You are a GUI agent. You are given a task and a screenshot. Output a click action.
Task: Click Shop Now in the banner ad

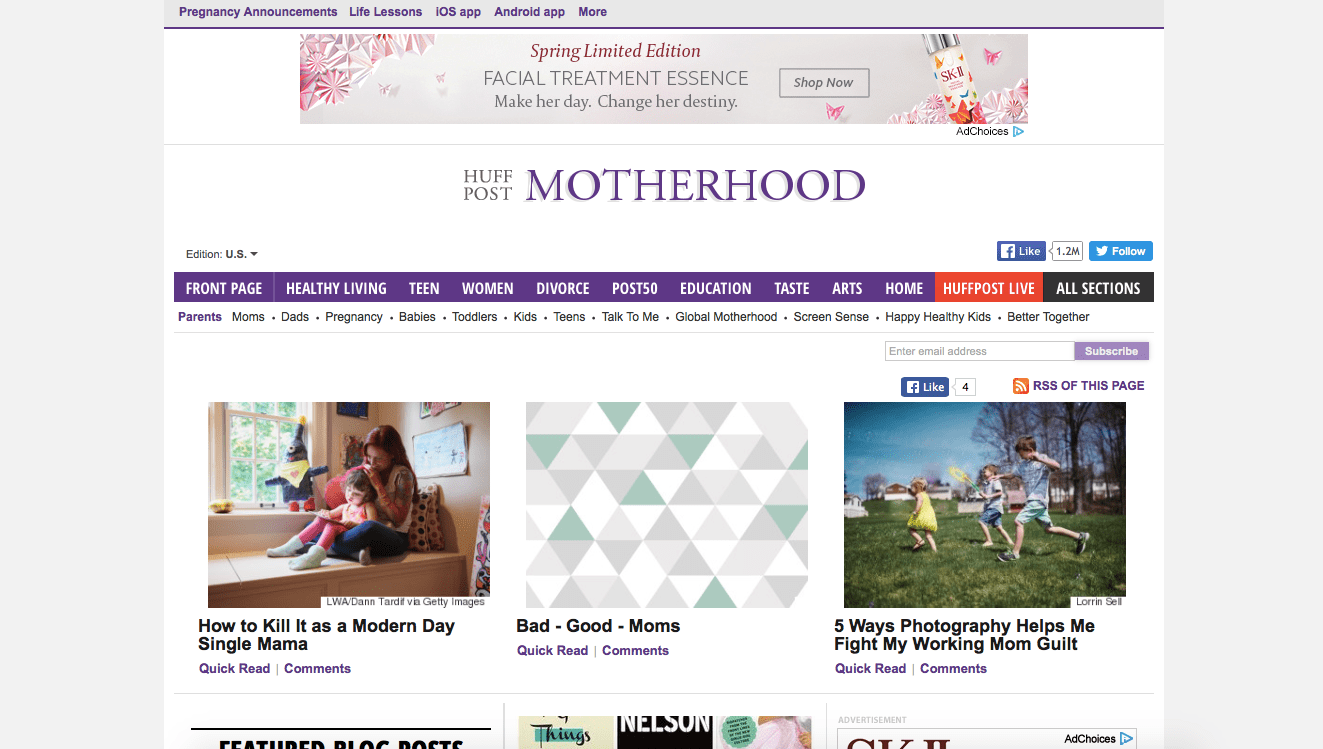823,83
